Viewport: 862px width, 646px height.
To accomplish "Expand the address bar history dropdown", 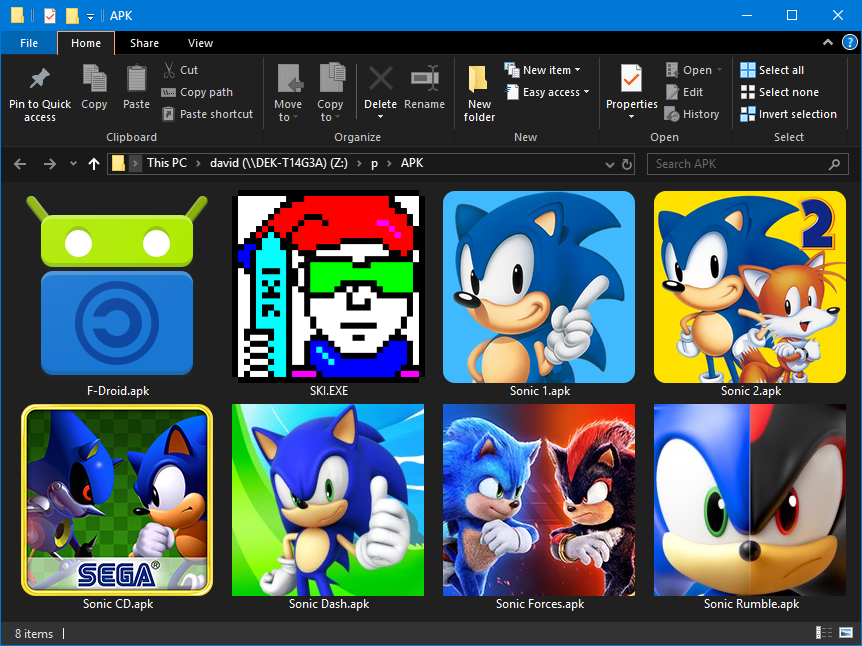I will pyautogui.click(x=609, y=164).
